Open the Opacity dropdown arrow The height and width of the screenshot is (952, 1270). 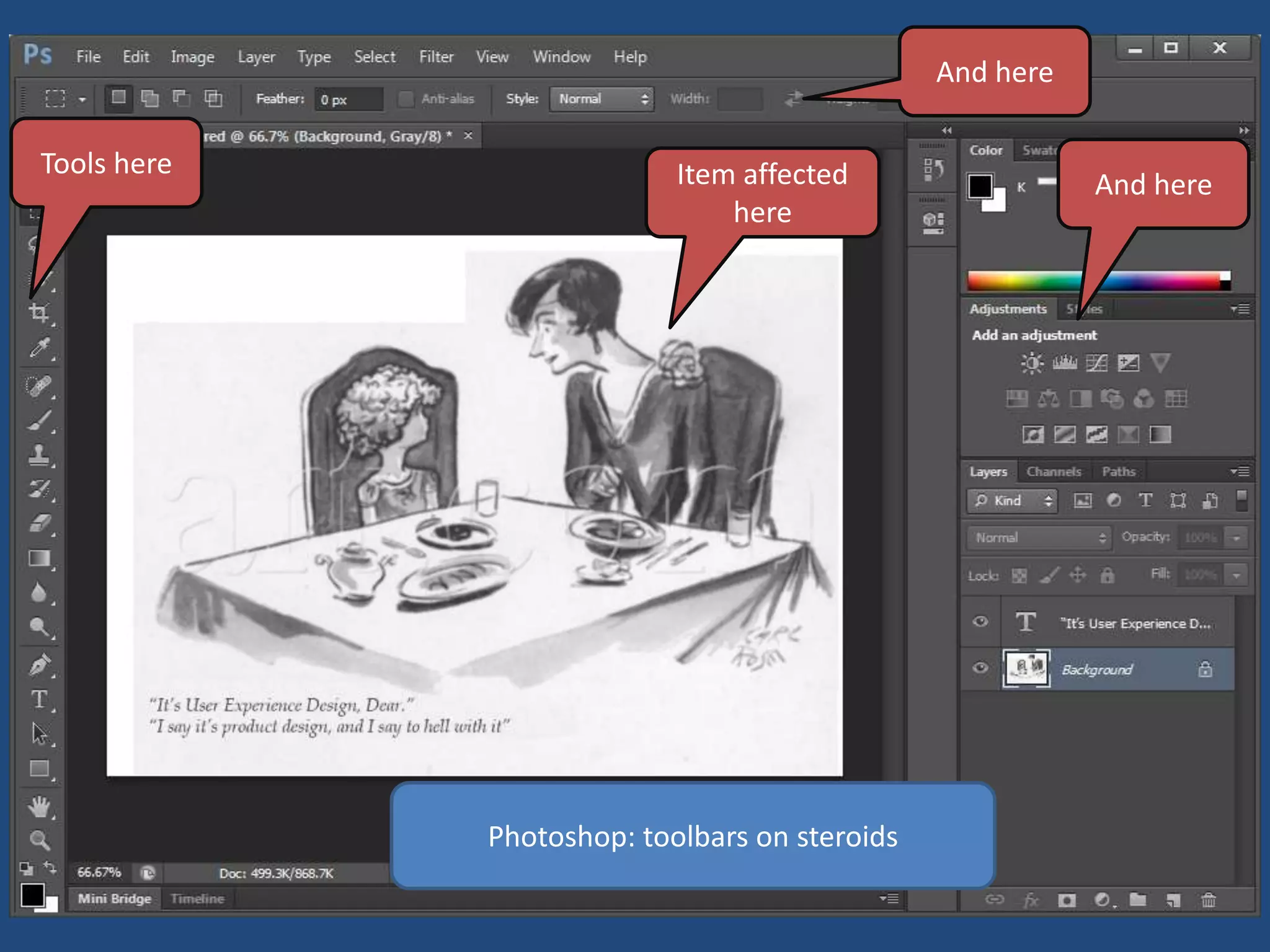[1235, 537]
